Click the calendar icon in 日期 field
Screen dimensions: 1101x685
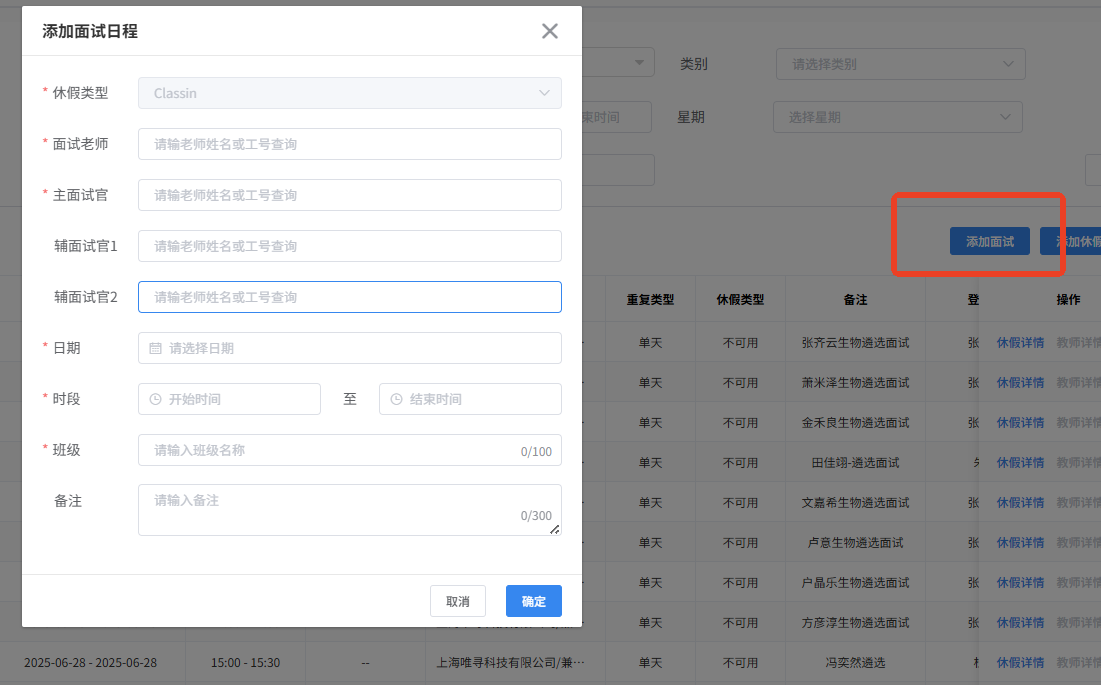coord(155,348)
